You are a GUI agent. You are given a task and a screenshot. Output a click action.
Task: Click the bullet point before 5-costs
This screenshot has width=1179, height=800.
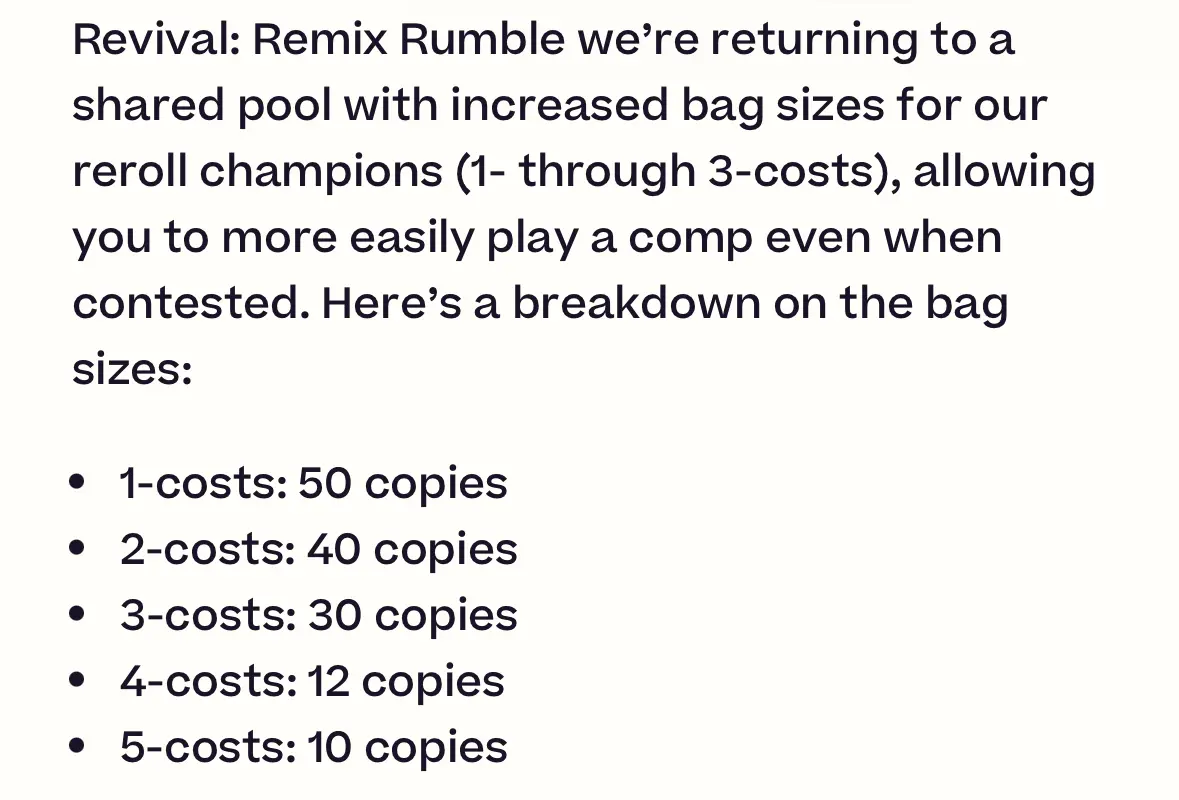[x=76, y=746]
